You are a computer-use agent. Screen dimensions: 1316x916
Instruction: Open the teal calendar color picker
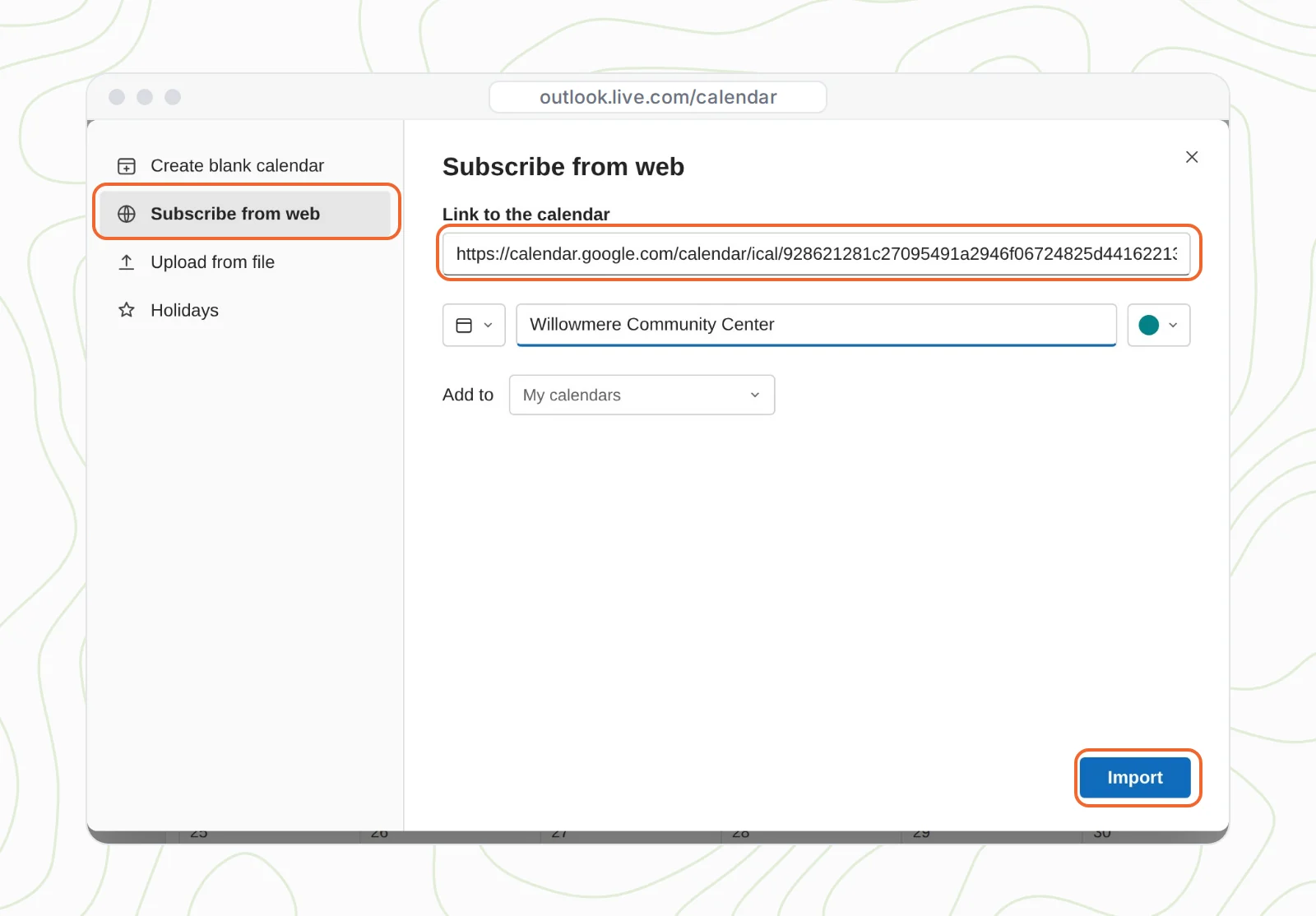coord(1158,325)
